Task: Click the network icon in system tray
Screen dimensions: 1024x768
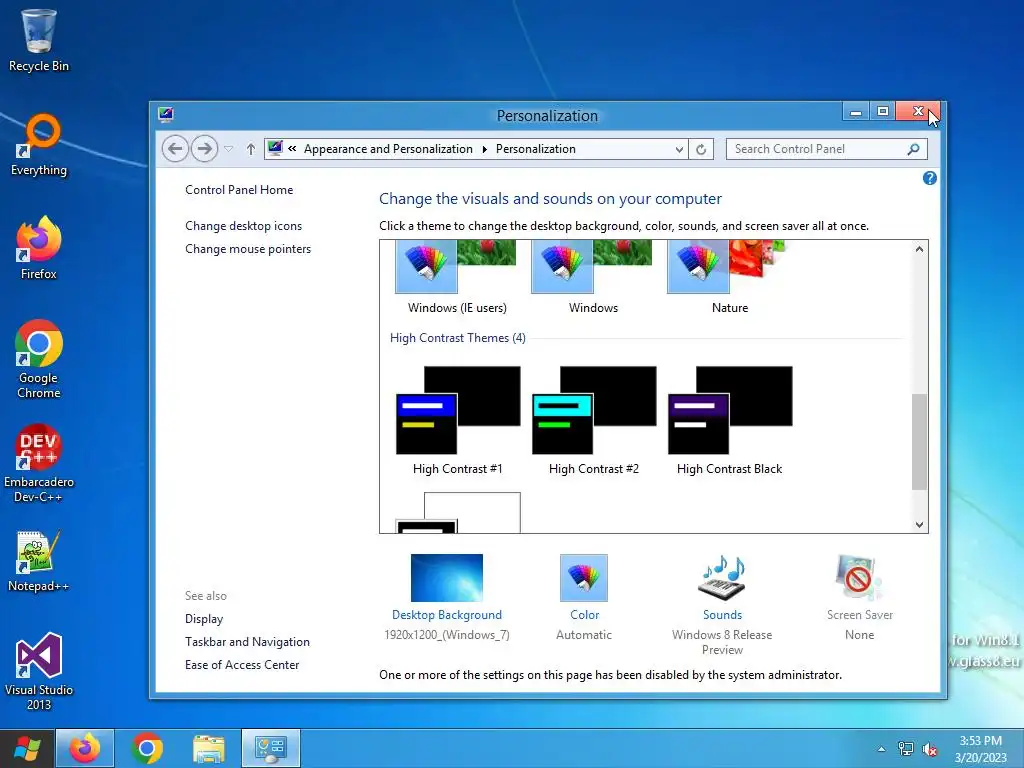Action: click(x=906, y=749)
